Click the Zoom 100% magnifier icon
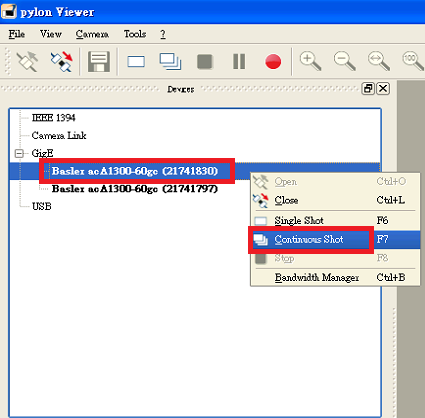 (x=413, y=61)
